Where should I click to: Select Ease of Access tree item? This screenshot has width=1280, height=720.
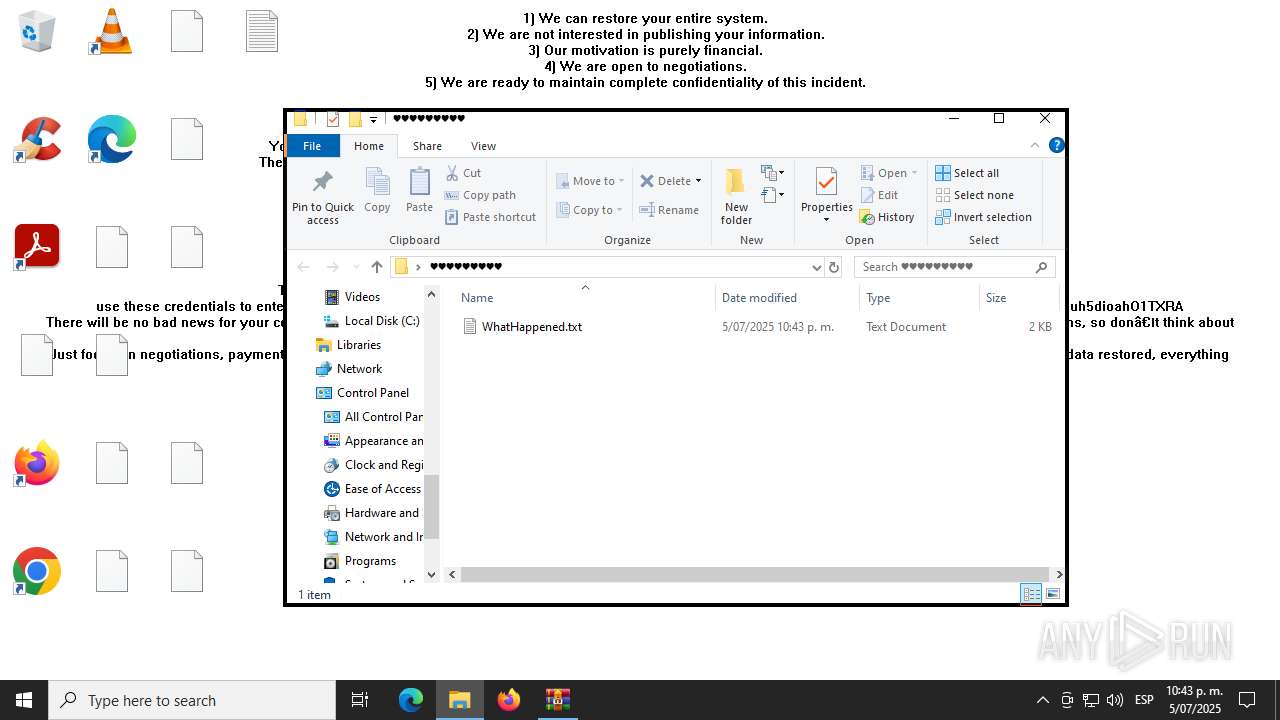point(373,489)
